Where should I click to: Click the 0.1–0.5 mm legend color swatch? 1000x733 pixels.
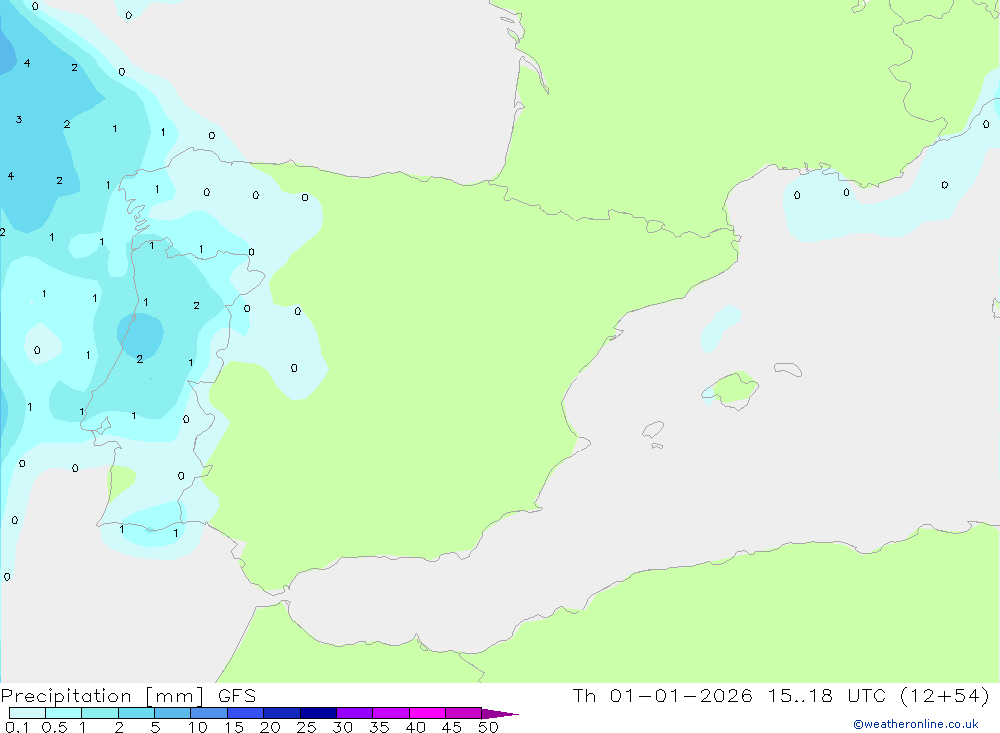(x=27, y=713)
